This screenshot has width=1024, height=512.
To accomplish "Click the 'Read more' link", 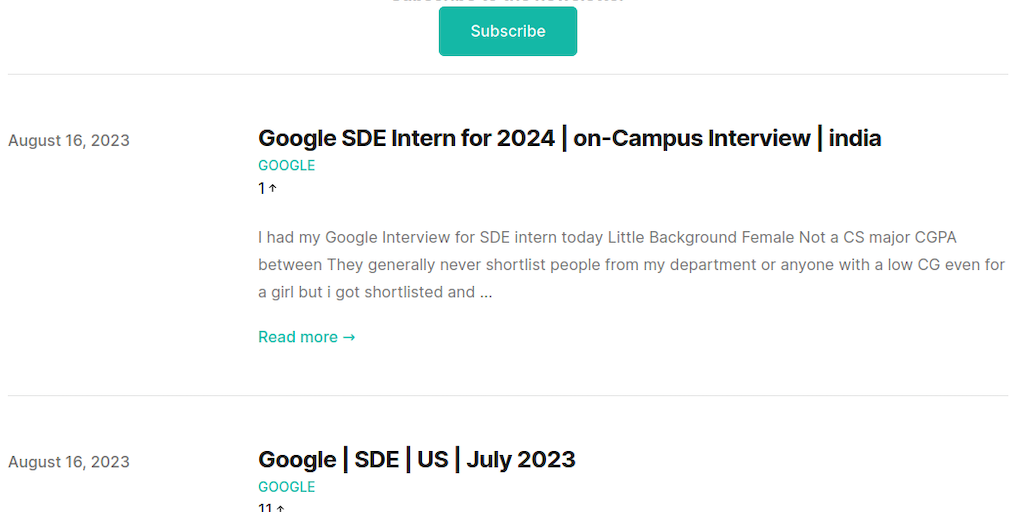I will coord(298,337).
